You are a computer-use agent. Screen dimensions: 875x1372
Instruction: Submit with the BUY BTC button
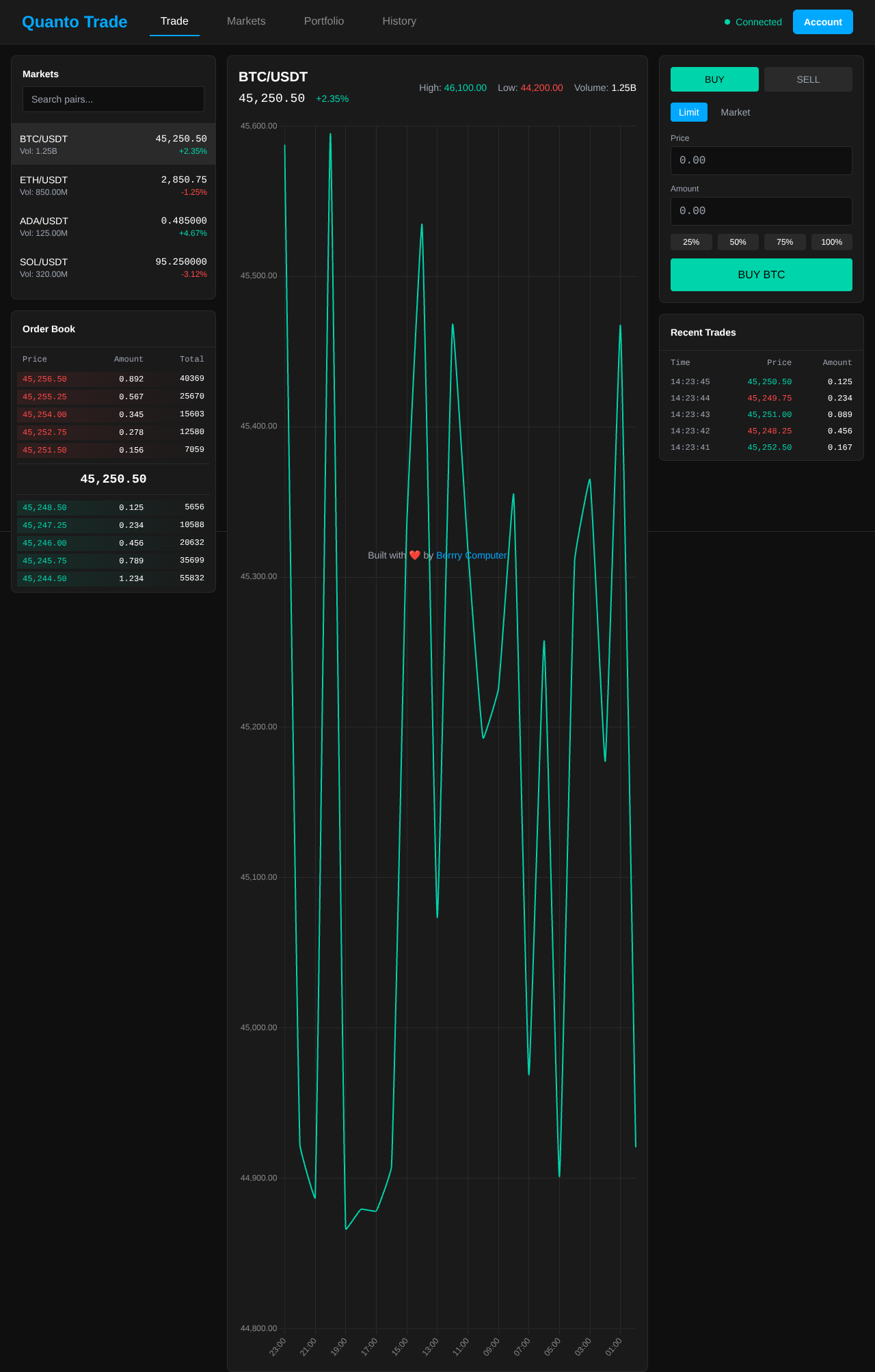(762, 275)
